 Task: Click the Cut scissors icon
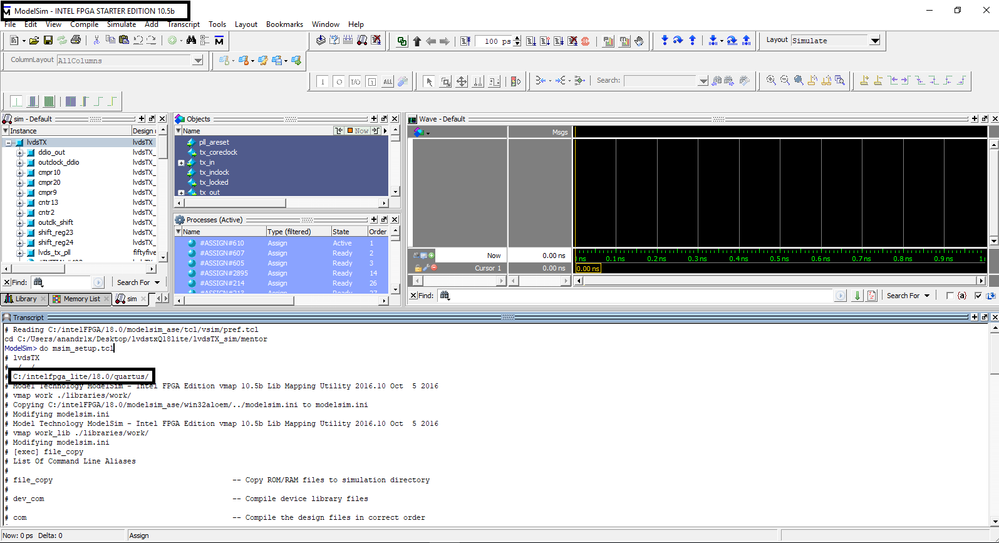pyautogui.click(x=97, y=40)
